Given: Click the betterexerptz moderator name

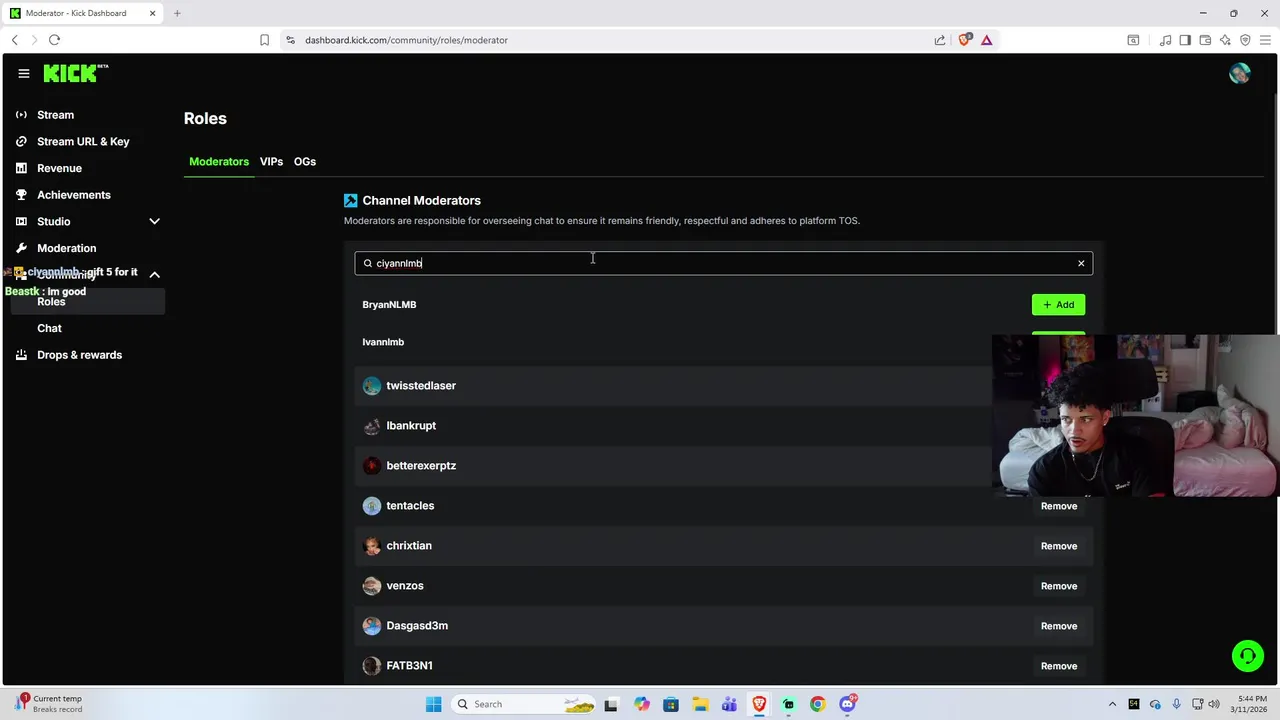Looking at the screenshot, I should click(x=421, y=466).
